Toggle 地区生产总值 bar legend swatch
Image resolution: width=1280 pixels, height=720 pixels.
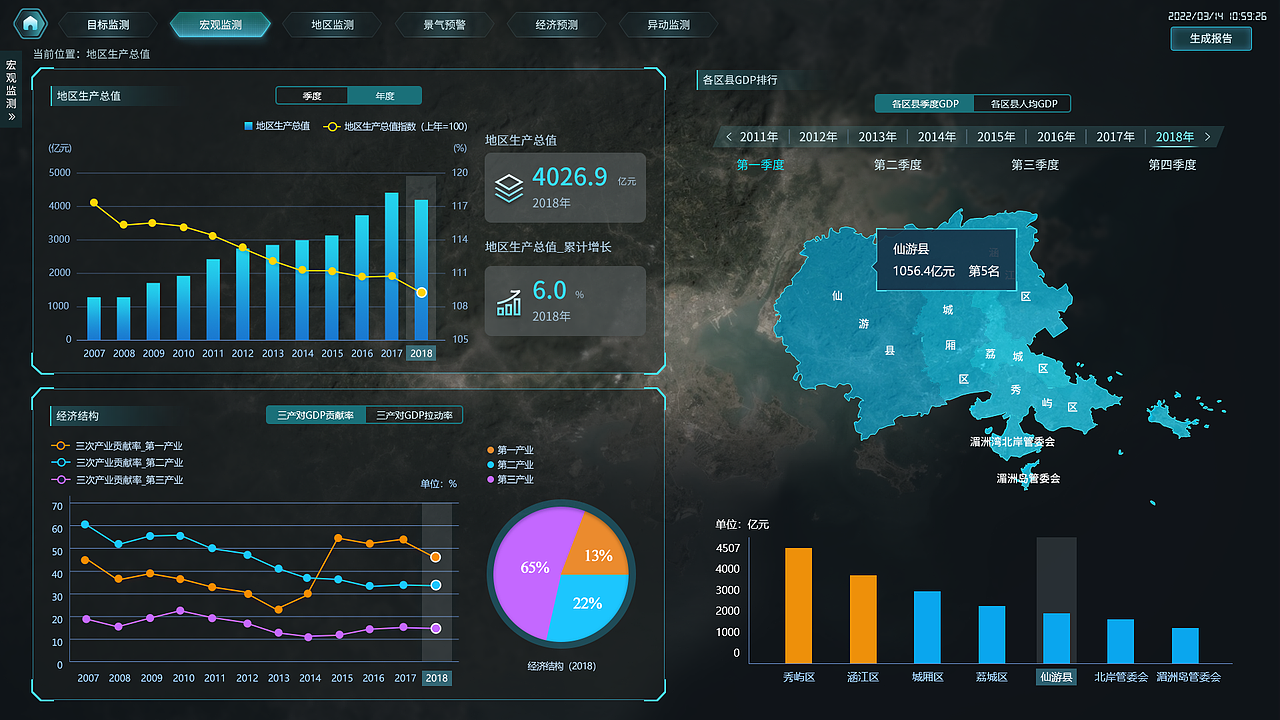click(x=248, y=126)
